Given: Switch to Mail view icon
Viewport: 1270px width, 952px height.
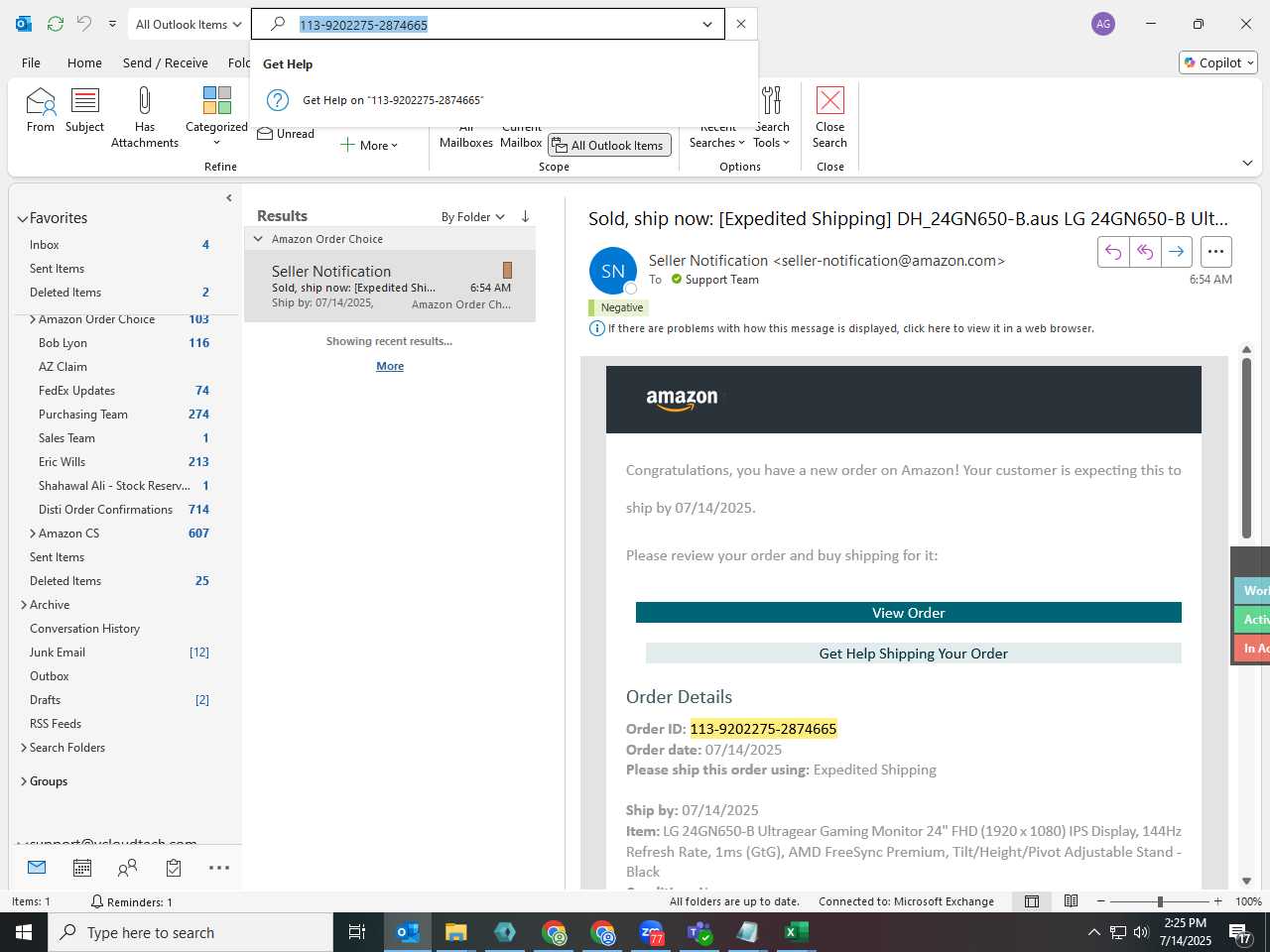Looking at the screenshot, I should (37, 868).
